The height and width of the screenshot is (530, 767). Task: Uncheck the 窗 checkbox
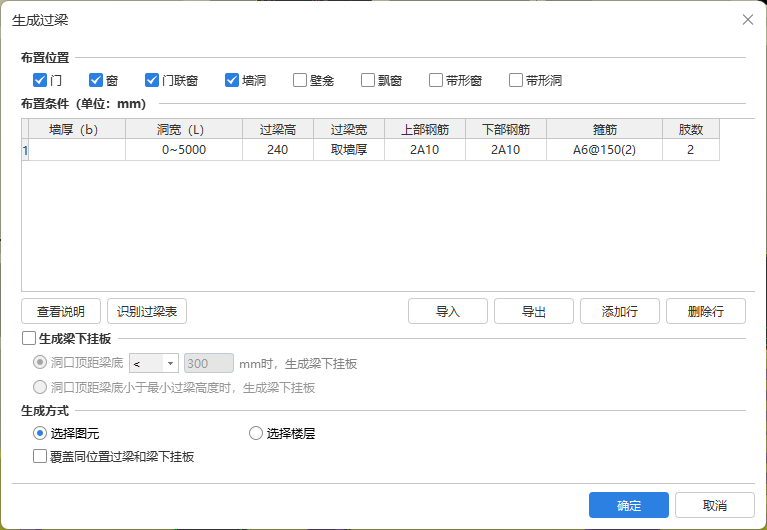[96, 80]
